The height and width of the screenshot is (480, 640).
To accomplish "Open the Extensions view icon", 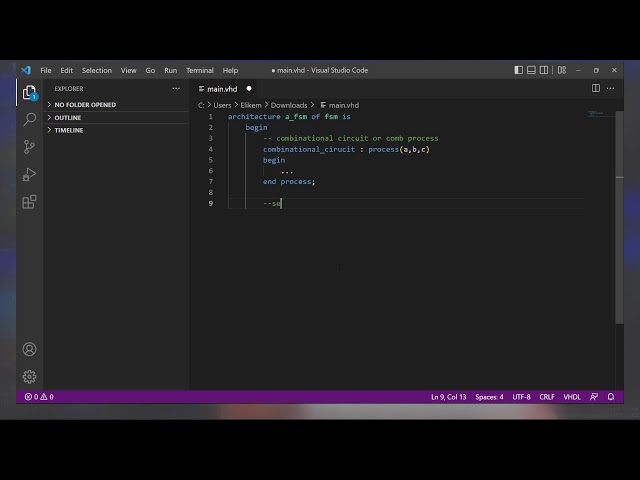I will [29, 202].
